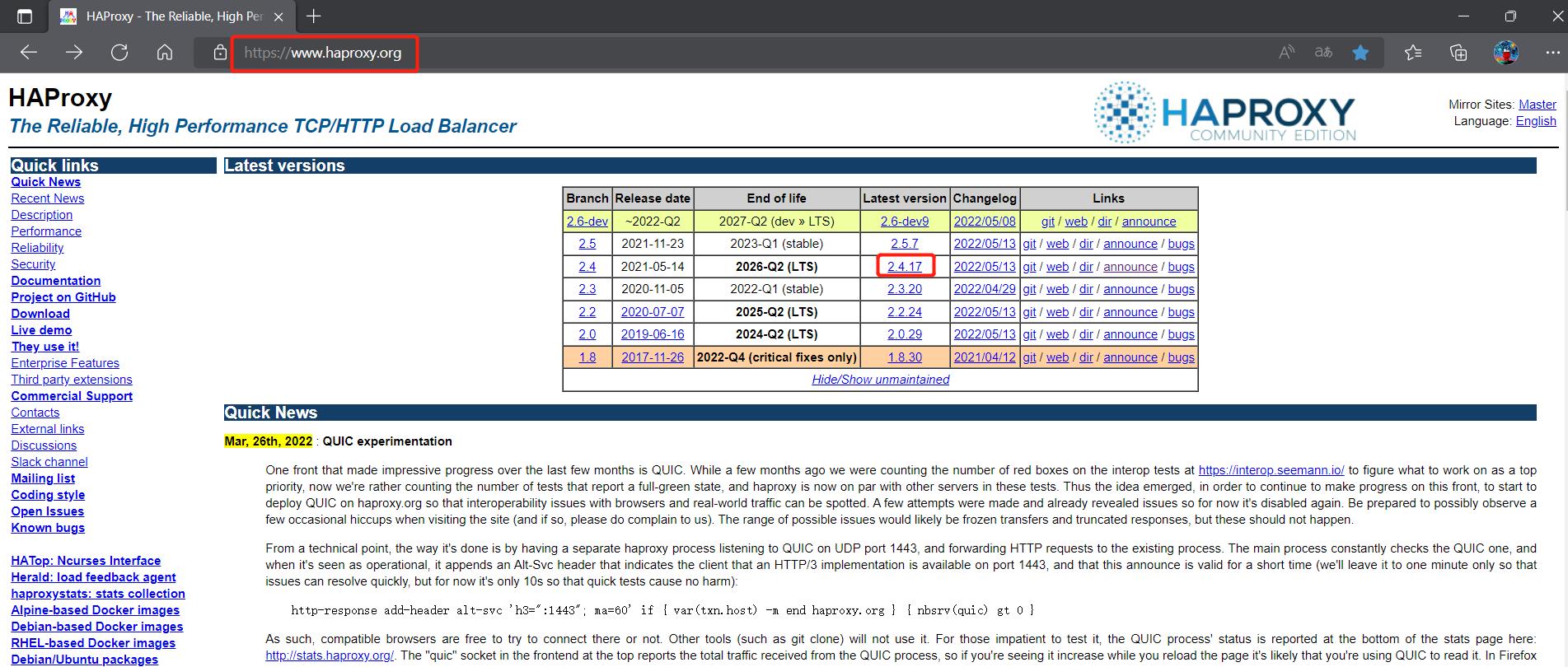Open the 2.6-dev9 version link
This screenshot has height=667, width=1568.
point(905,222)
